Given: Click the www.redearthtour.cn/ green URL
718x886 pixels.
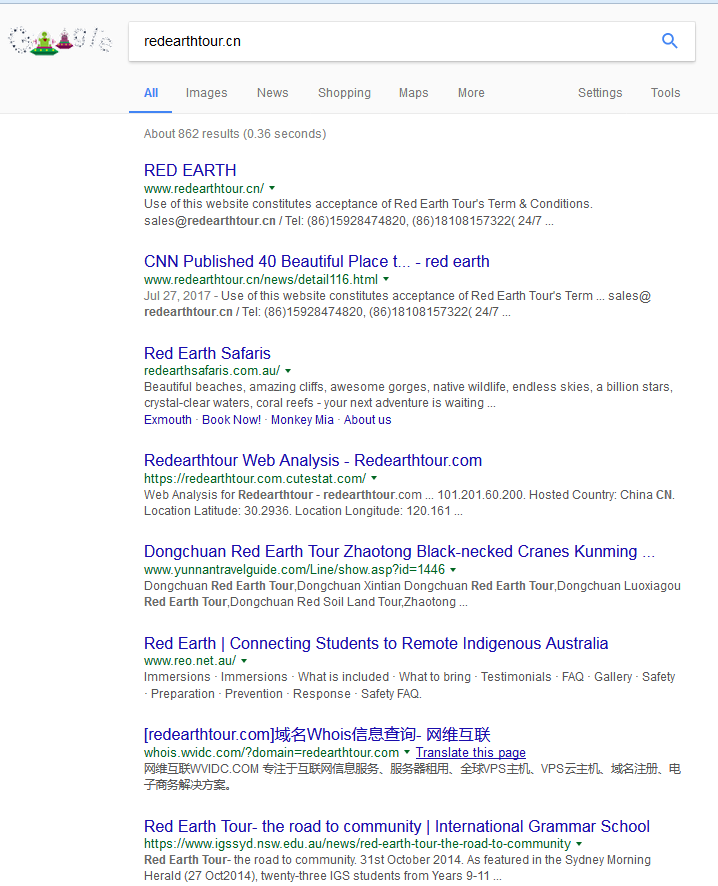Looking at the screenshot, I should pyautogui.click(x=204, y=188).
